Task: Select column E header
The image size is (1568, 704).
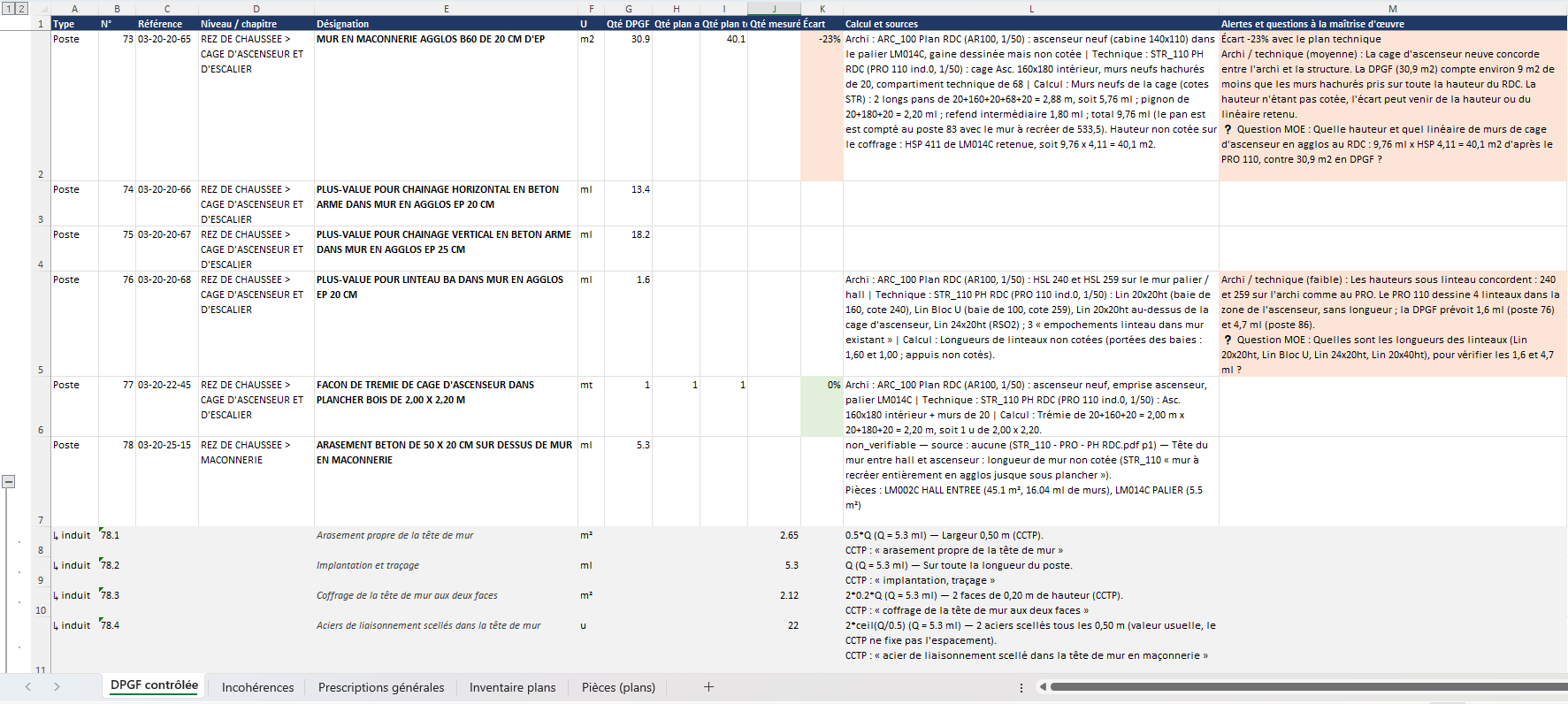Action: (x=446, y=9)
